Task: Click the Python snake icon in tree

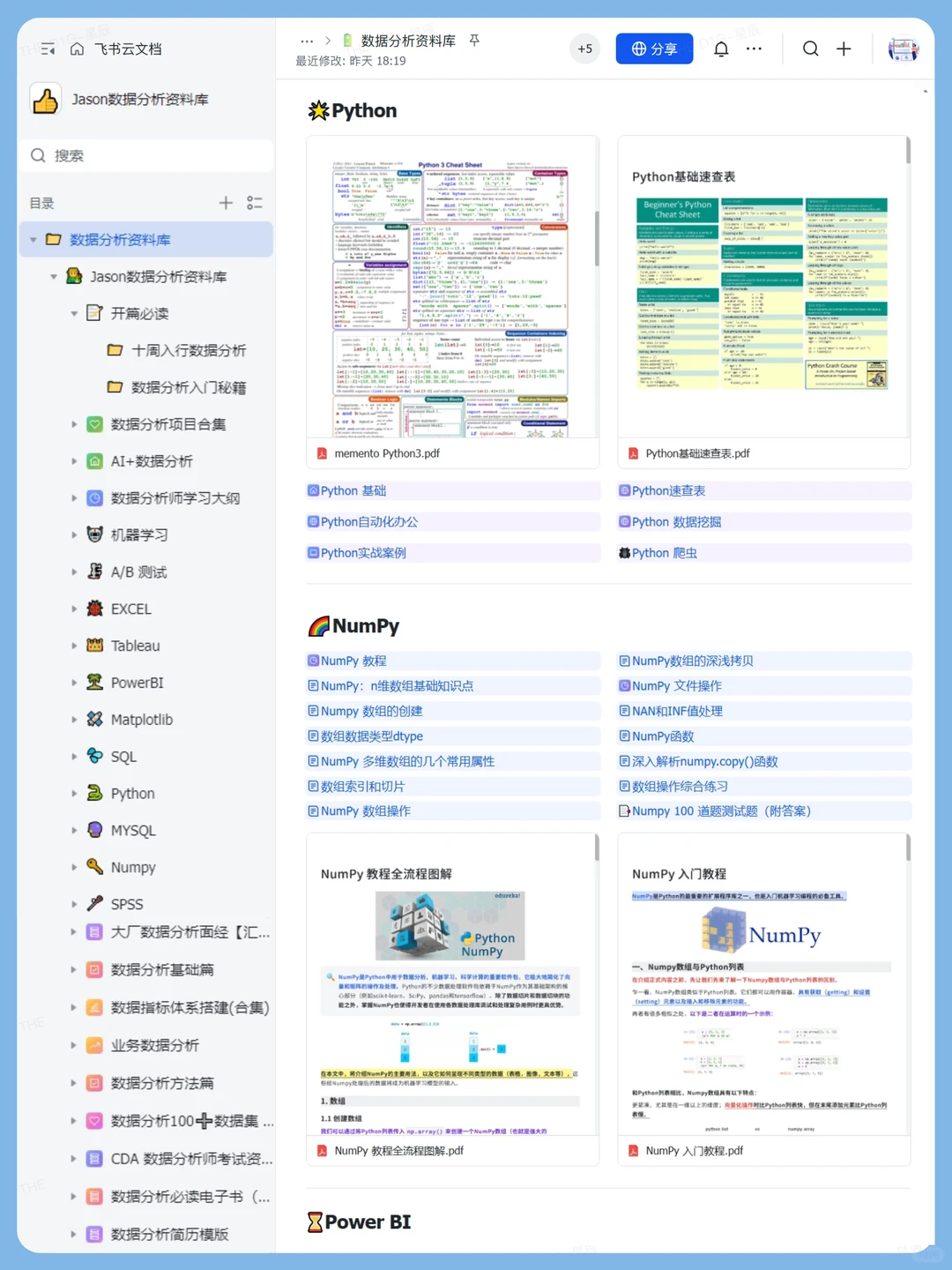Action: click(x=95, y=793)
